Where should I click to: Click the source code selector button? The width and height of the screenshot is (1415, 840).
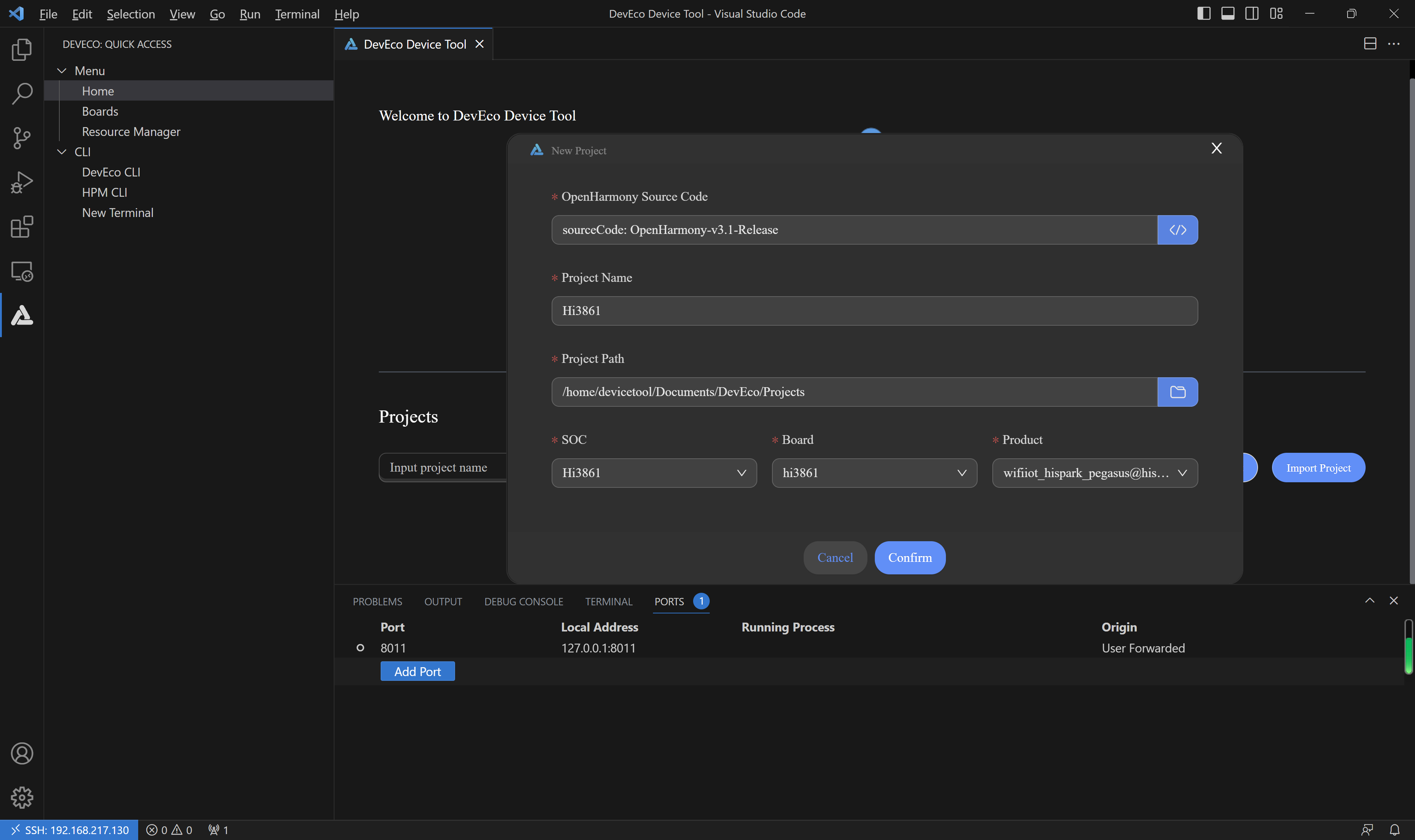point(1177,230)
